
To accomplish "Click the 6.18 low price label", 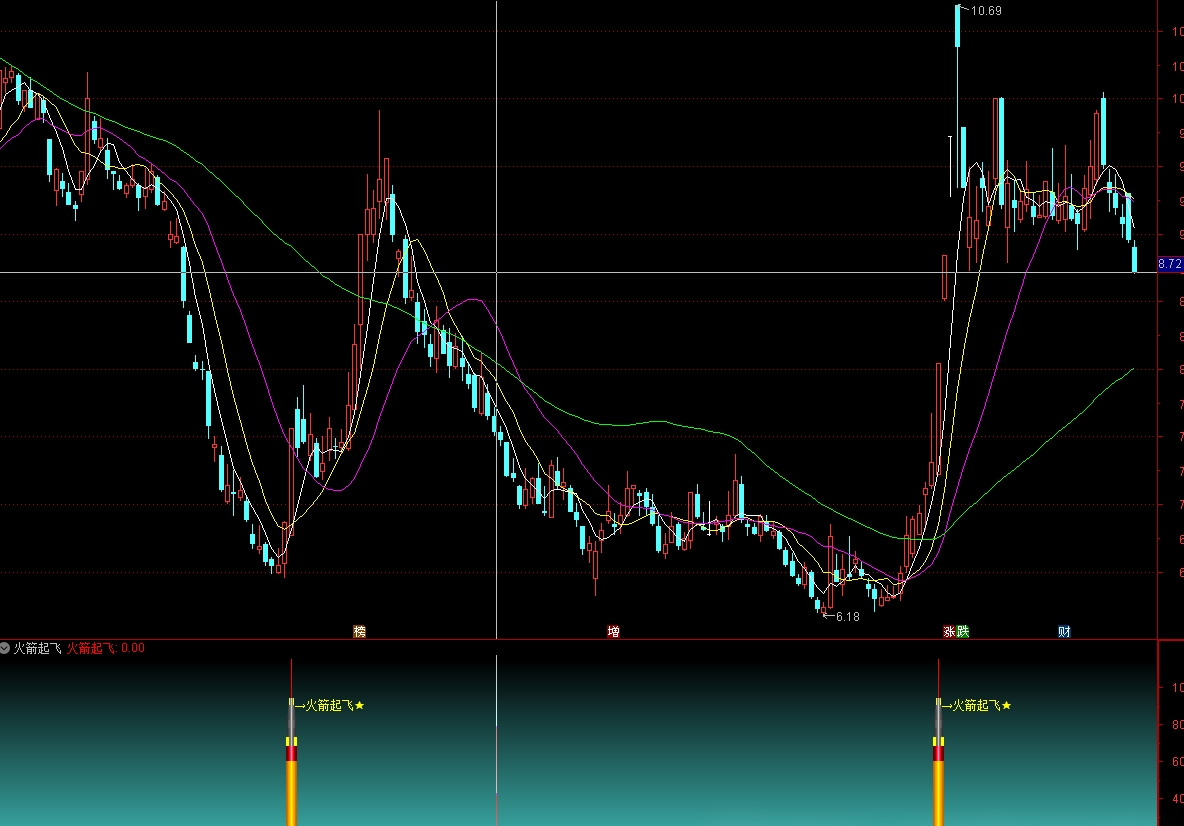I will (847, 617).
